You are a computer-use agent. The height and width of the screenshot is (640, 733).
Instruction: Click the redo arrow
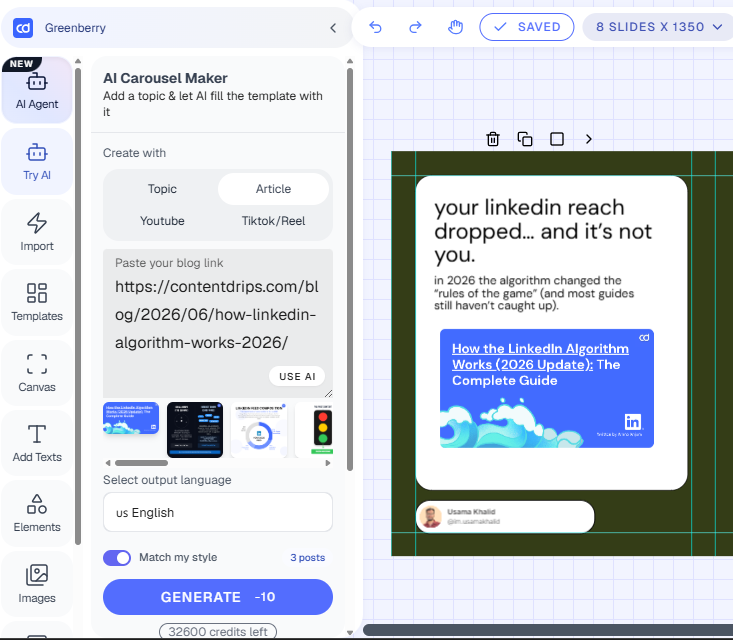click(415, 27)
